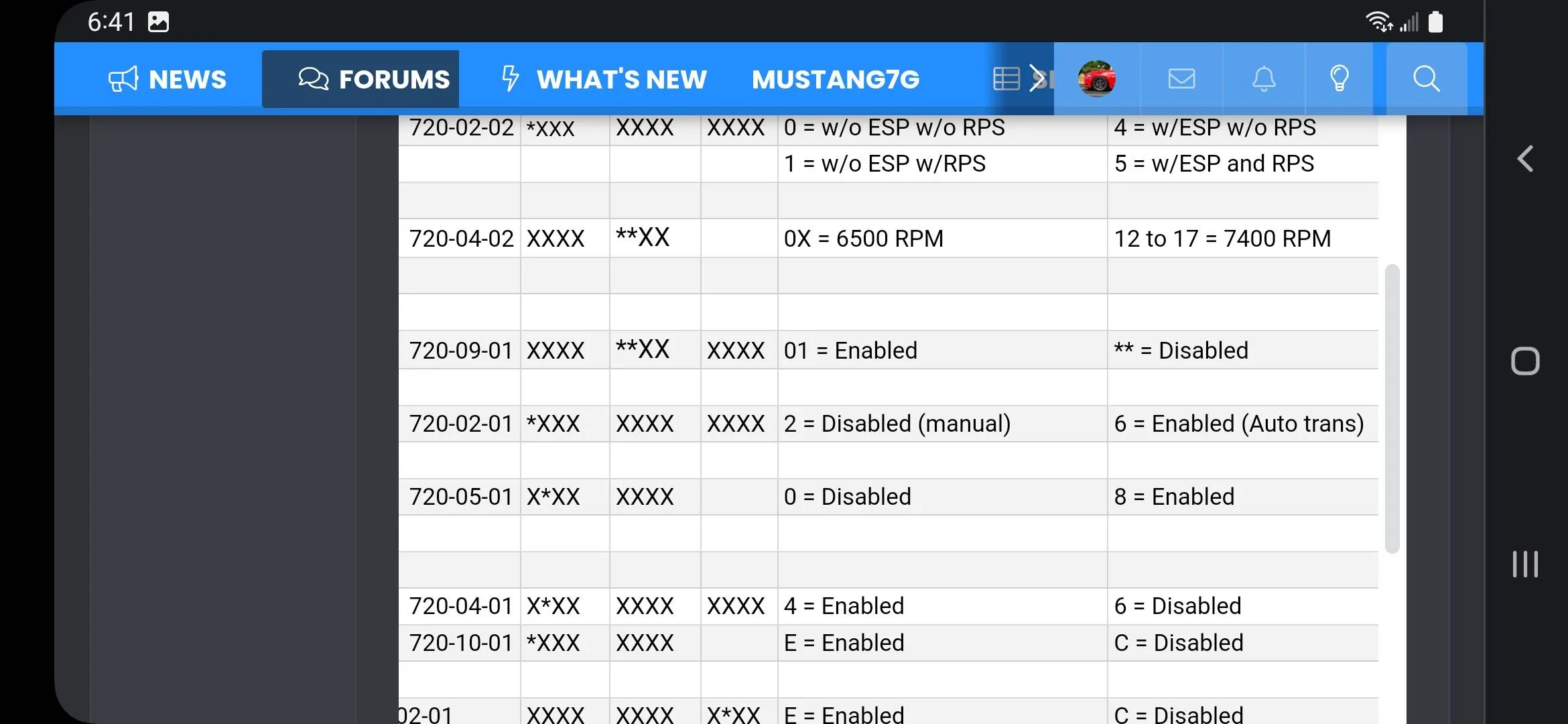Image resolution: width=1568 pixels, height=724 pixels.
Task: Select cell '720-04-01'
Action: click(461, 606)
